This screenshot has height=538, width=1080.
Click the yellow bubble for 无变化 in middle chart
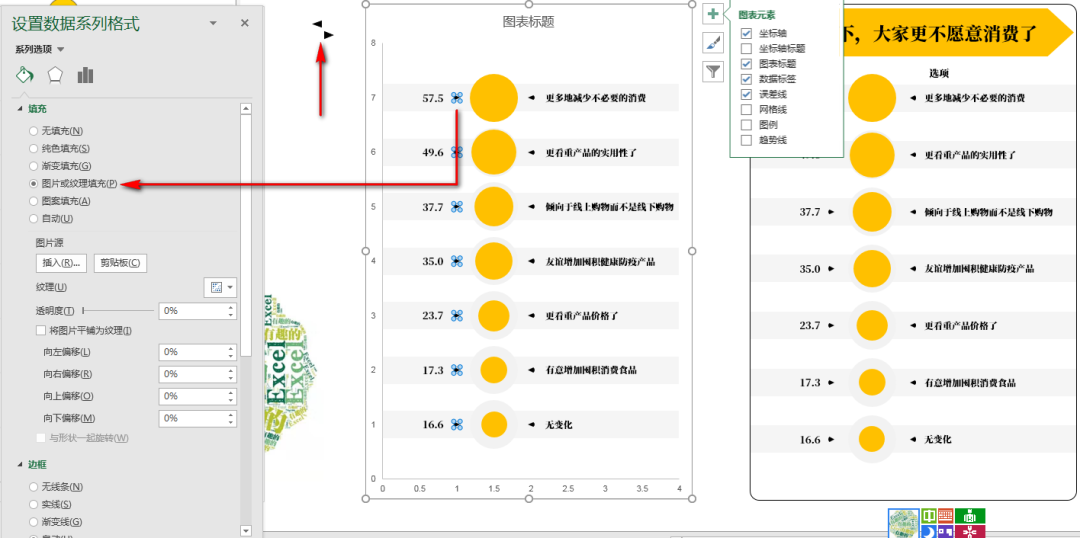pyautogui.click(x=494, y=424)
